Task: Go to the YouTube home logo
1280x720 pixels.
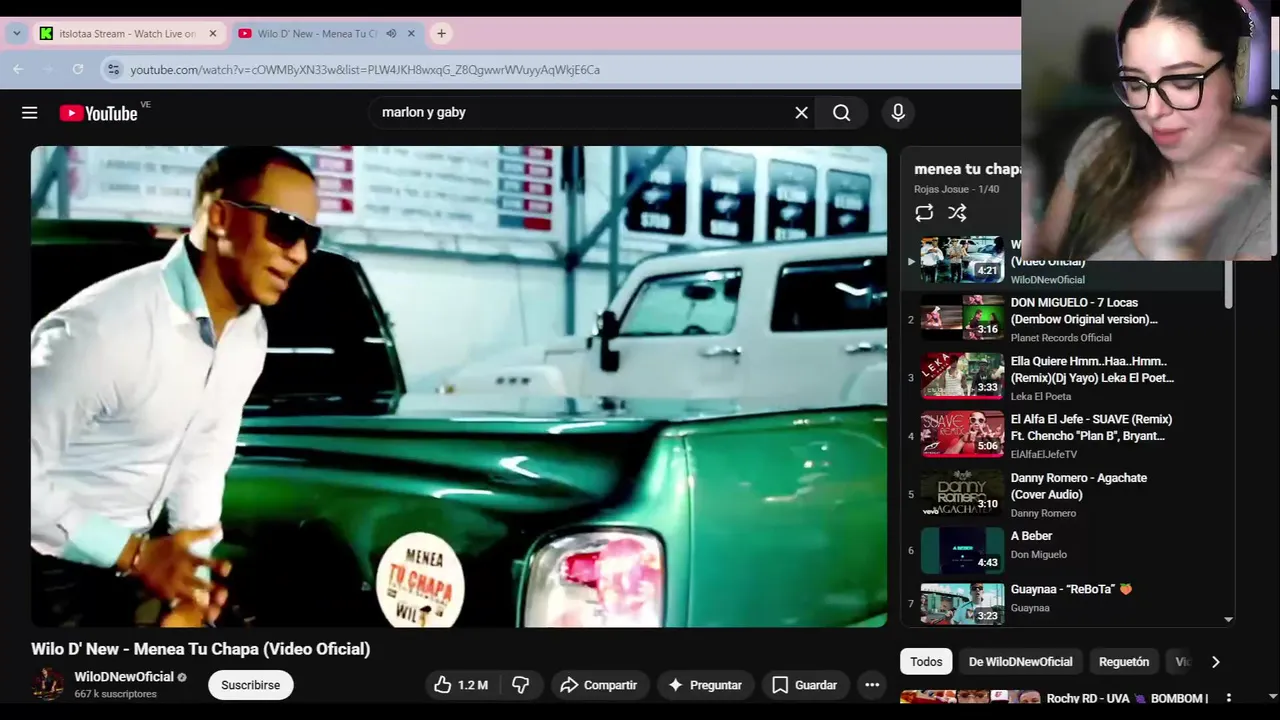Action: tap(98, 113)
